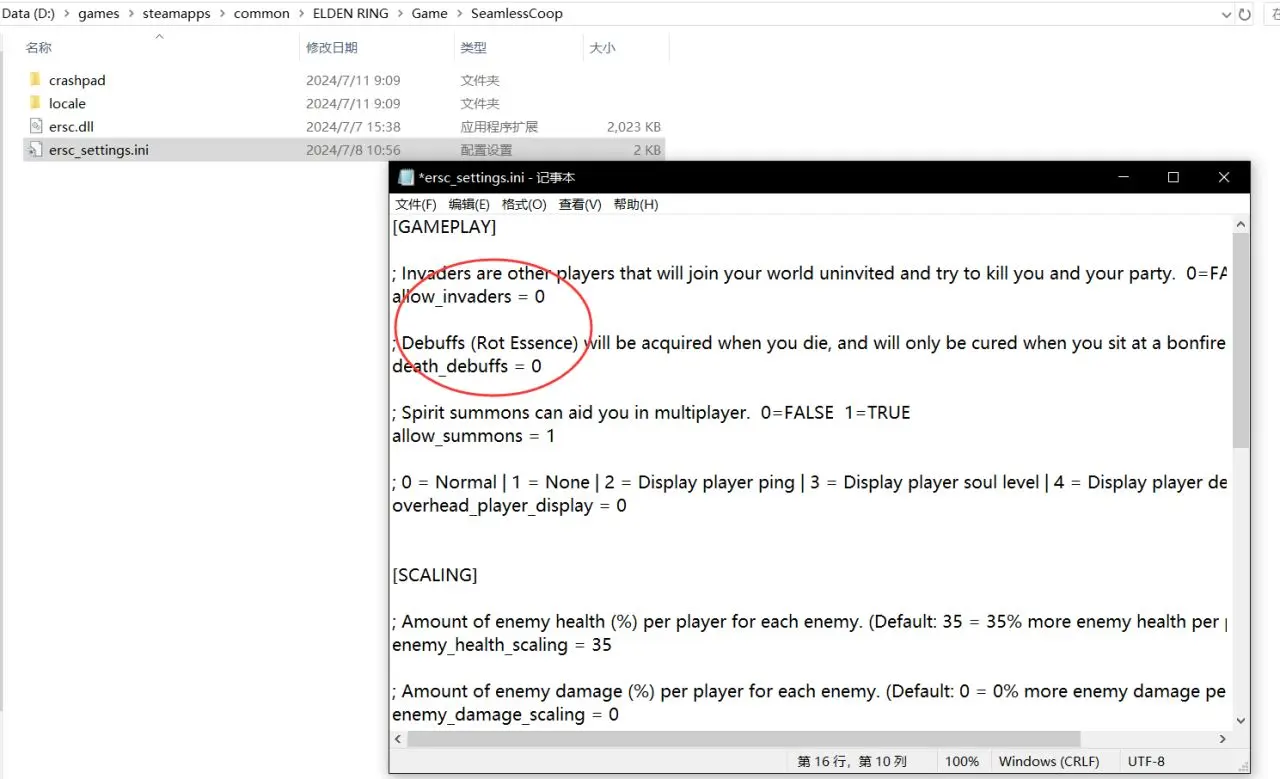1280x779 pixels.
Task: Maximize the Notepad window
Action: point(1173,177)
